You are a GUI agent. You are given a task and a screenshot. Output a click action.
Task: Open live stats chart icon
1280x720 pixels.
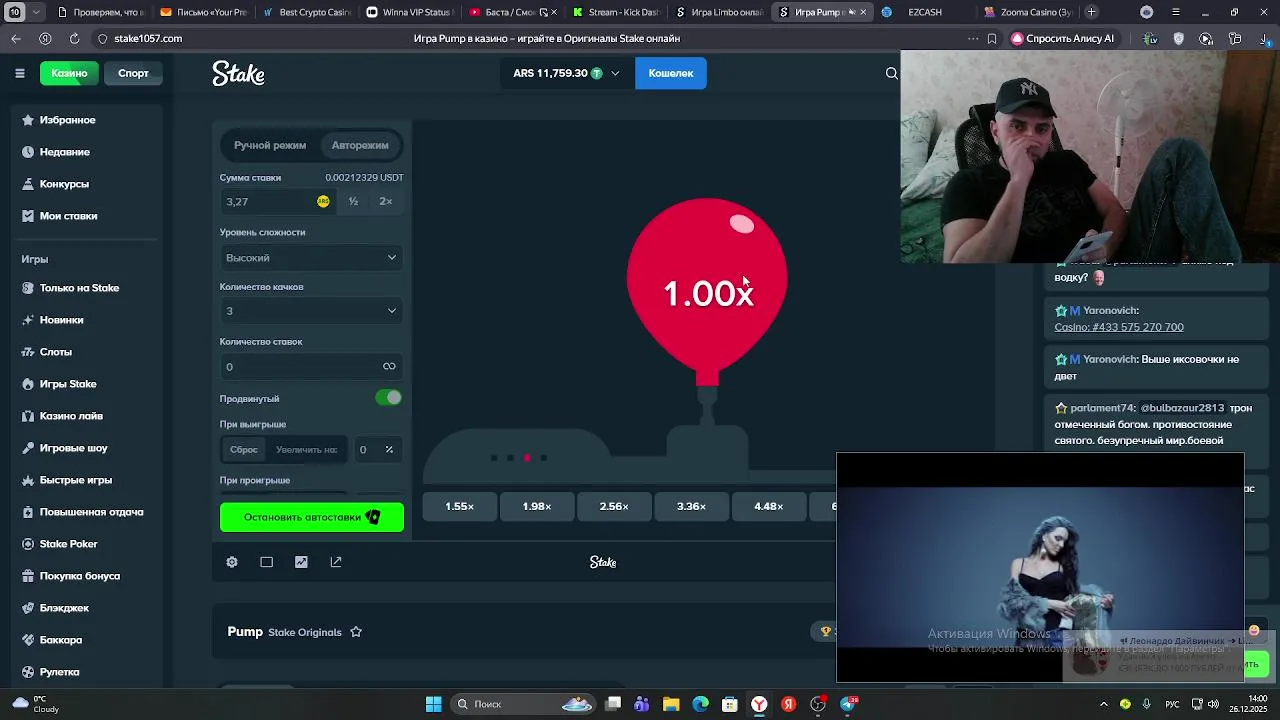pyautogui.click(x=301, y=562)
